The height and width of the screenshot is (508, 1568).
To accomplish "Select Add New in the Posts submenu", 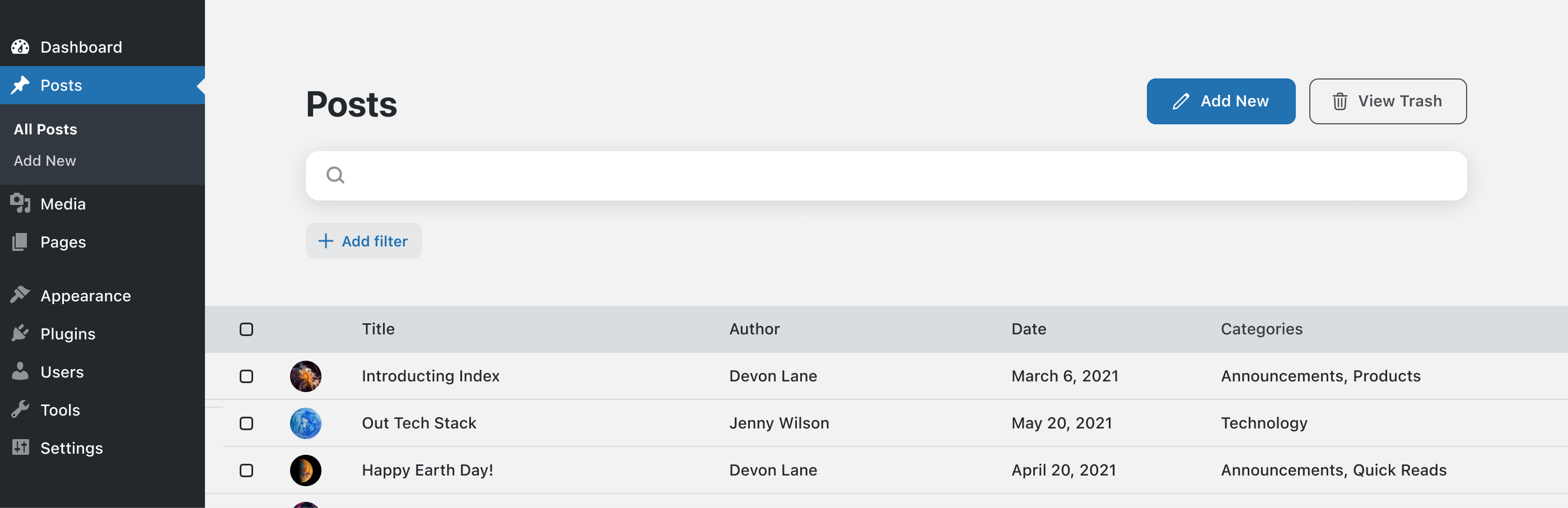I will tap(45, 161).
